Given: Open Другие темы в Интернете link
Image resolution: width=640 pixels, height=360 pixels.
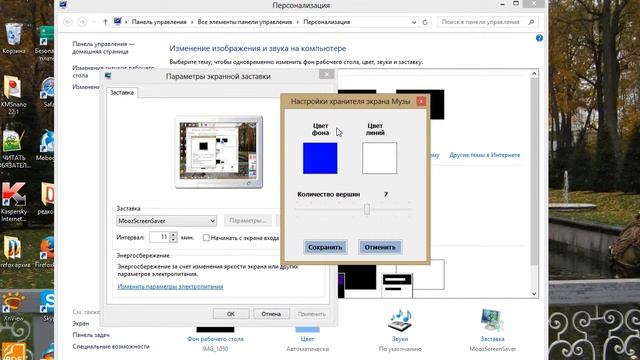Looking at the screenshot, I should coord(484,155).
